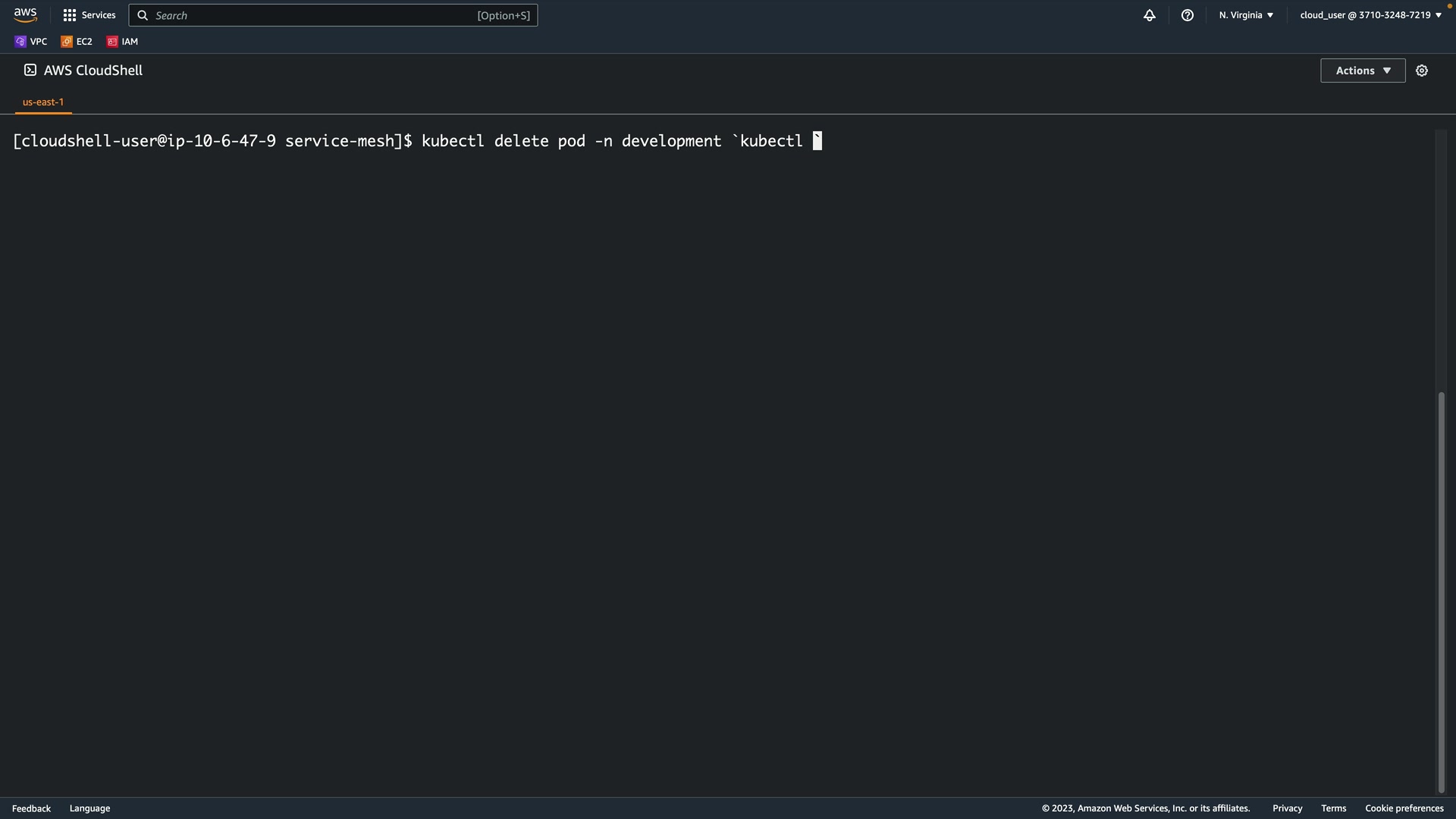Open CloudShell settings gear icon
The width and height of the screenshot is (1456, 819).
(1422, 71)
